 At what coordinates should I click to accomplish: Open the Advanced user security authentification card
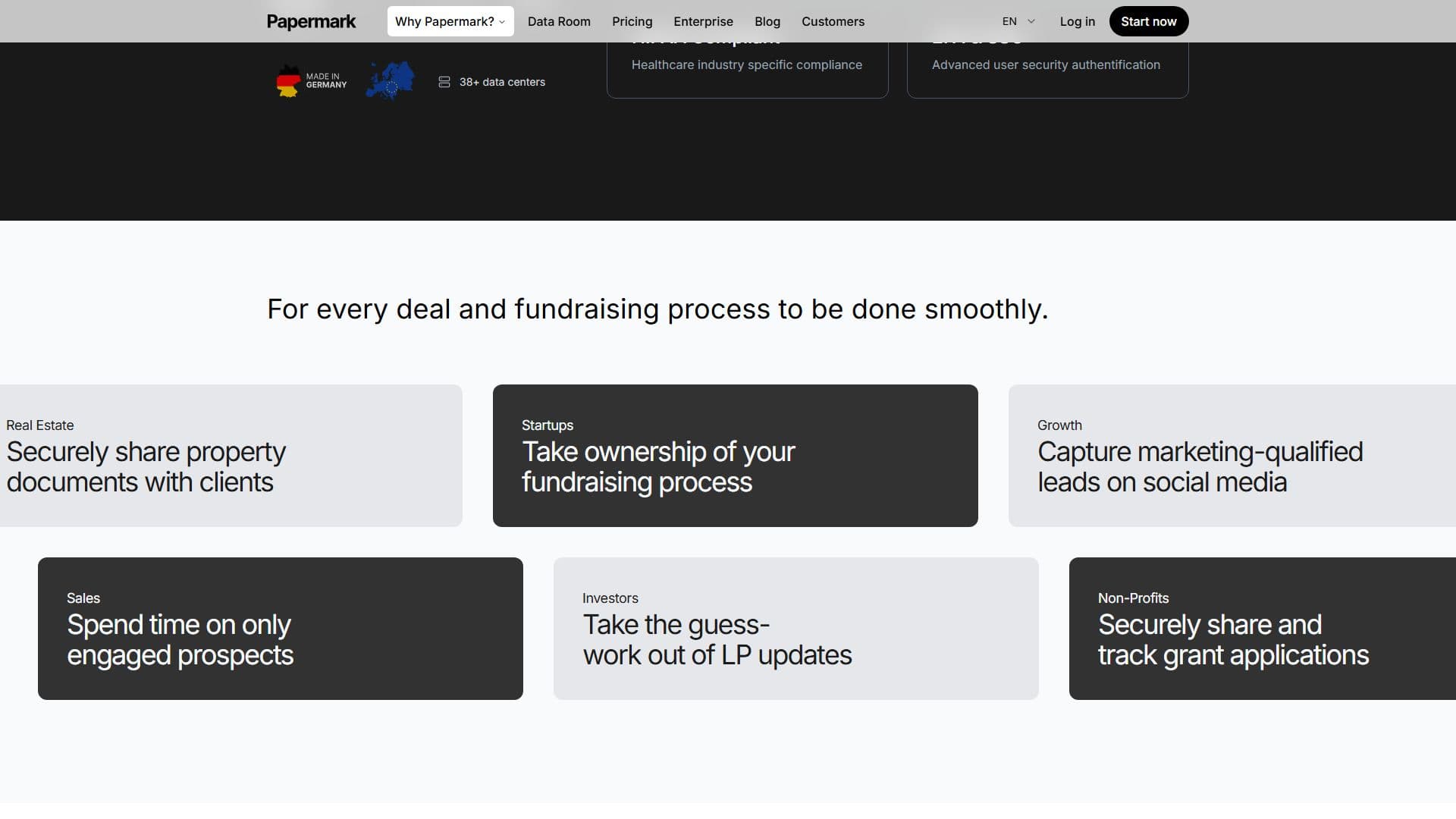[1047, 70]
